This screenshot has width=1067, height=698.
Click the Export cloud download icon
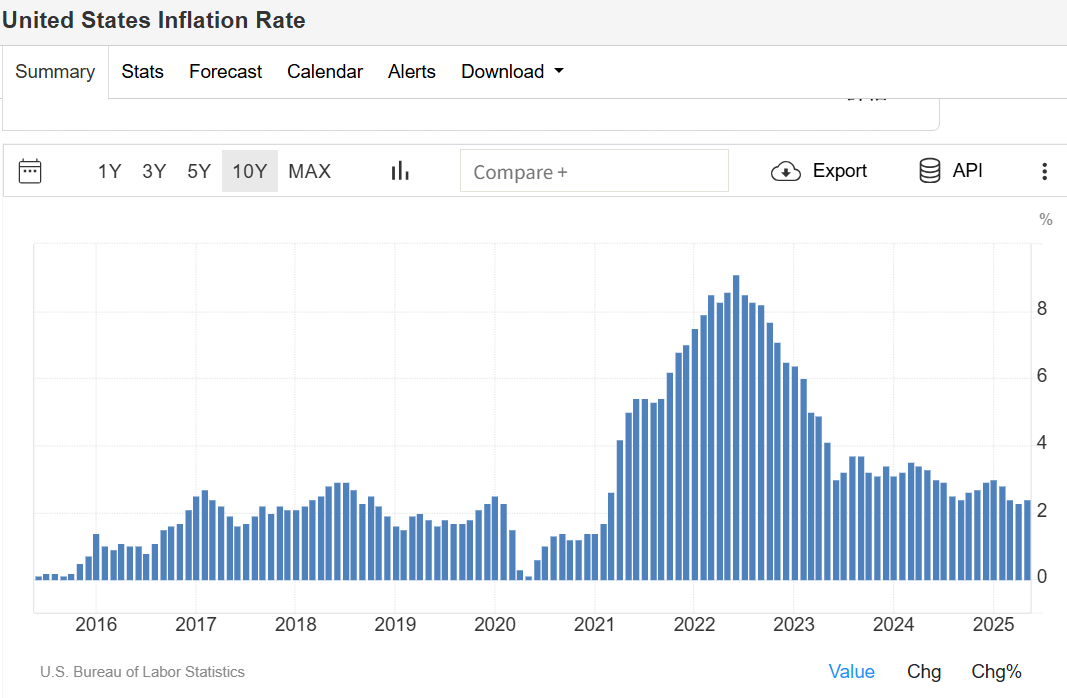point(785,171)
